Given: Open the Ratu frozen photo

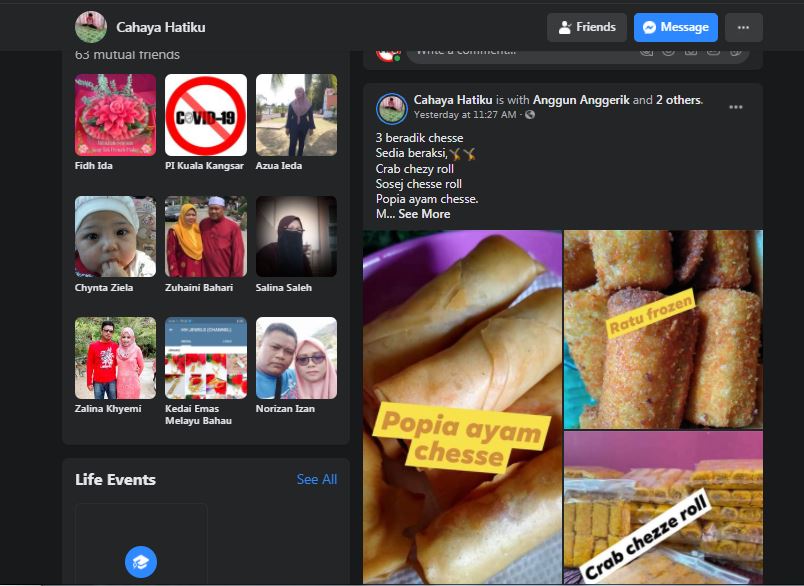Looking at the screenshot, I should 662,329.
